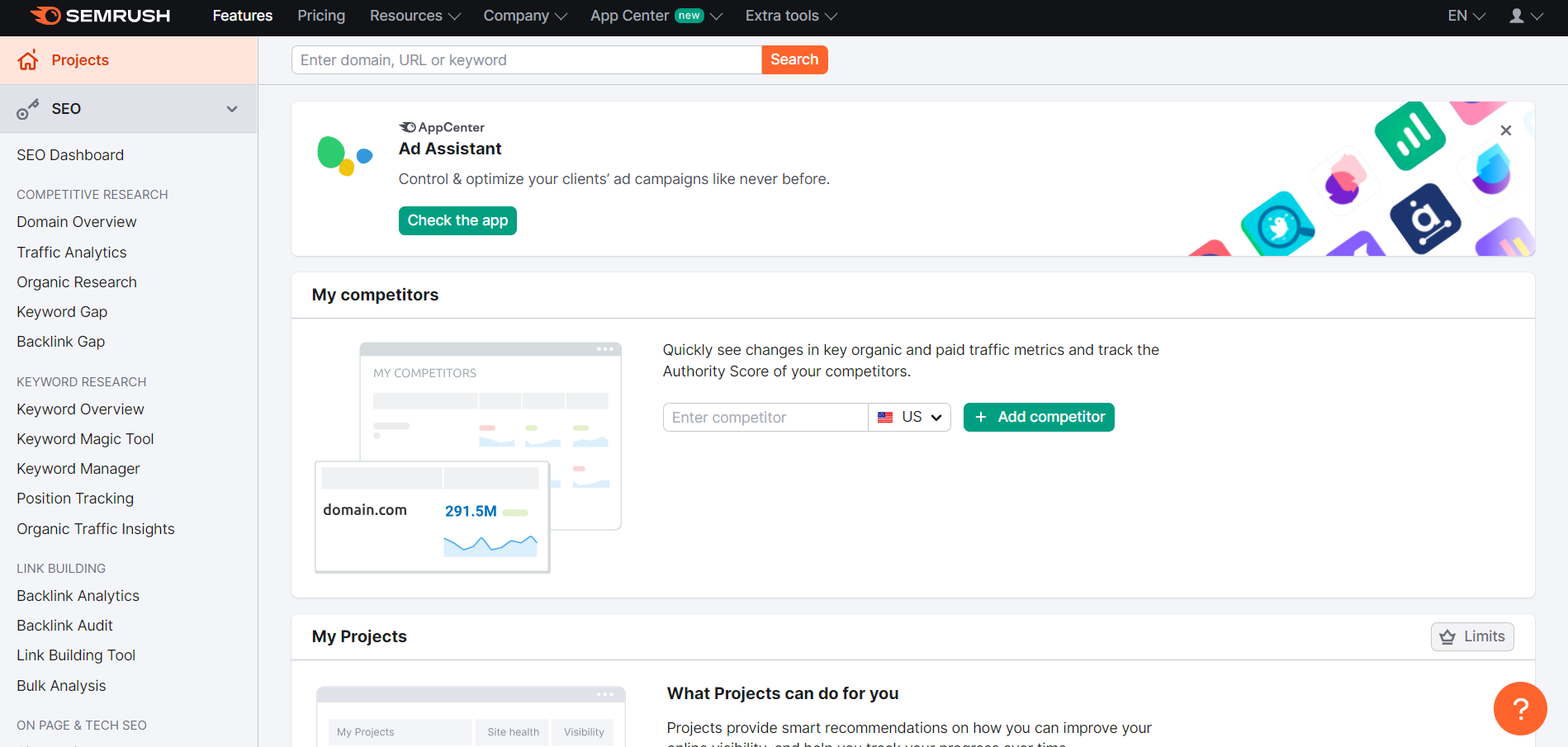
Task: Open Position Tracking
Action: click(75, 499)
